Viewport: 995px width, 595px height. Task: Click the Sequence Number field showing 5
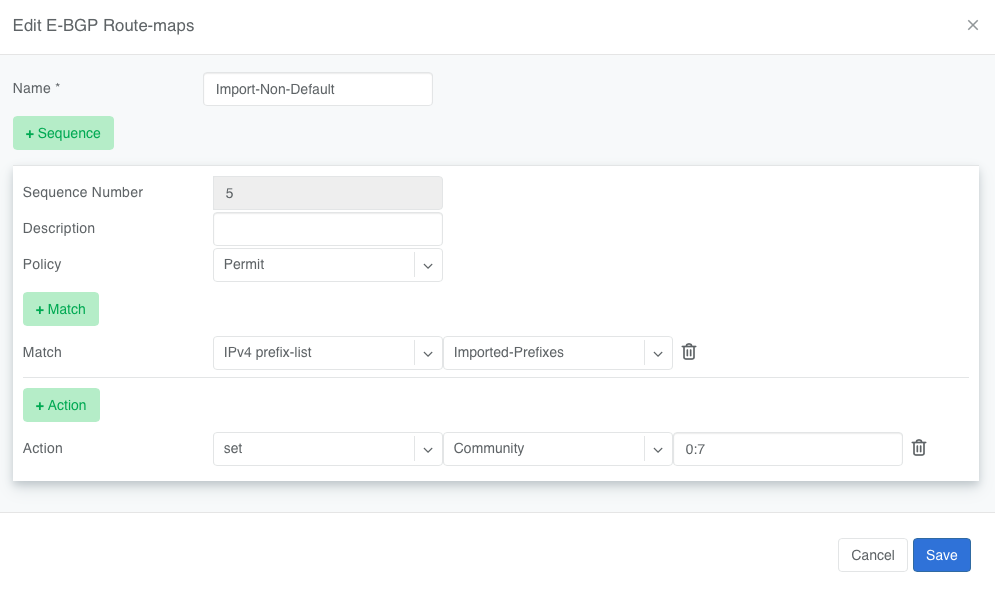click(327, 193)
